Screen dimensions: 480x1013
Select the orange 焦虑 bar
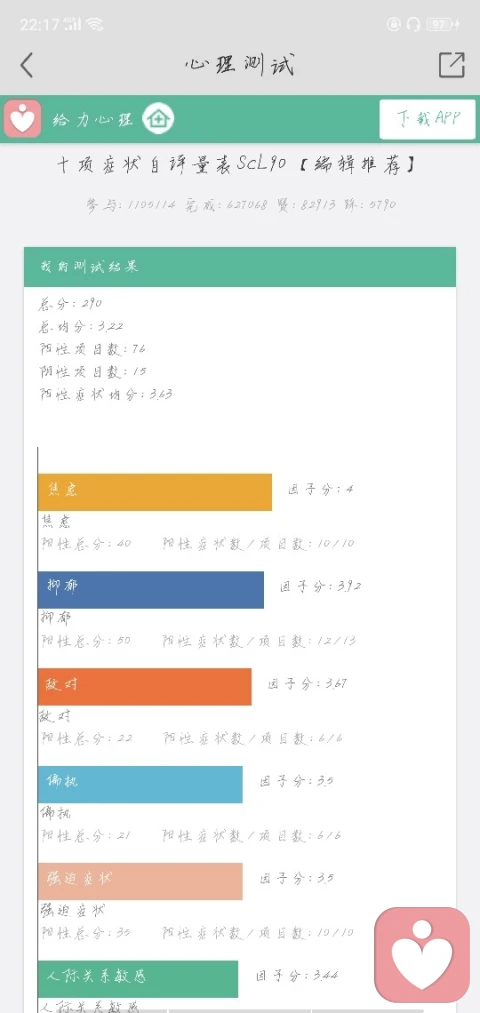(x=155, y=492)
